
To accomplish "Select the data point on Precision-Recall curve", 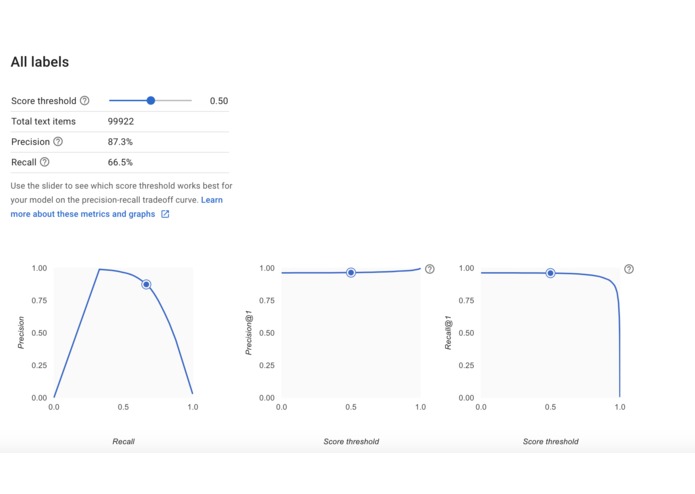I will (x=146, y=285).
